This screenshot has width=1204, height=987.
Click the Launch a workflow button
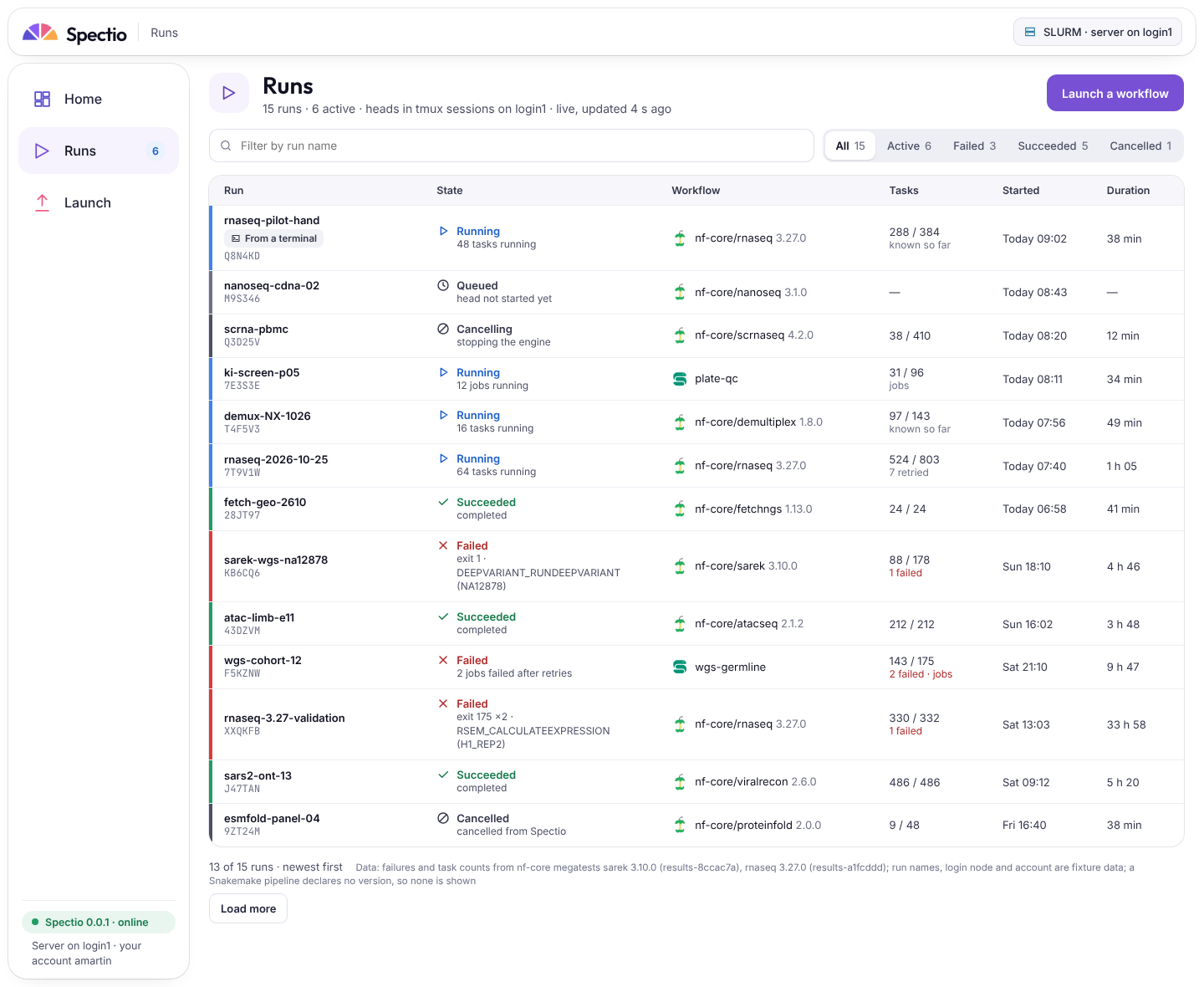pyautogui.click(x=1115, y=93)
